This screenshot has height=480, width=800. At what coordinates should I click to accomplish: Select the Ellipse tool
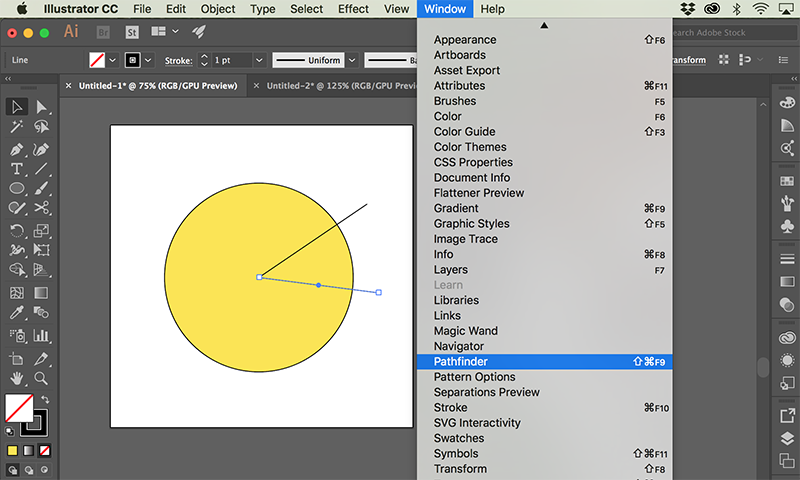click(x=16, y=188)
